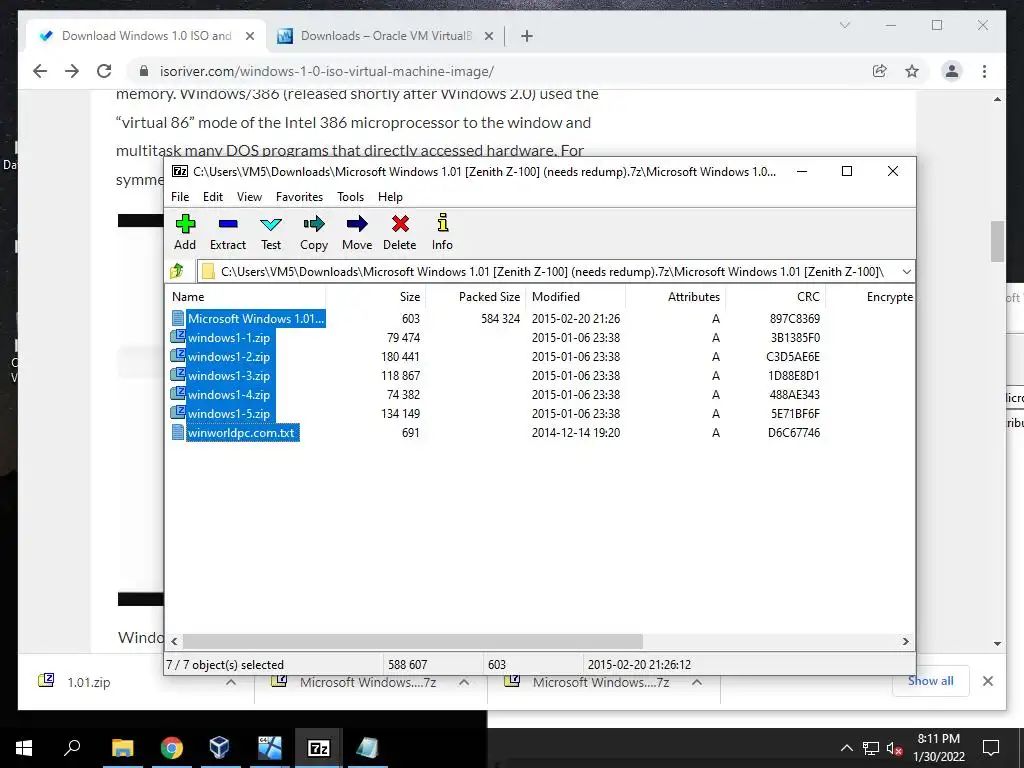Open the Edit menu
This screenshot has width=1024, height=768.
(x=213, y=197)
